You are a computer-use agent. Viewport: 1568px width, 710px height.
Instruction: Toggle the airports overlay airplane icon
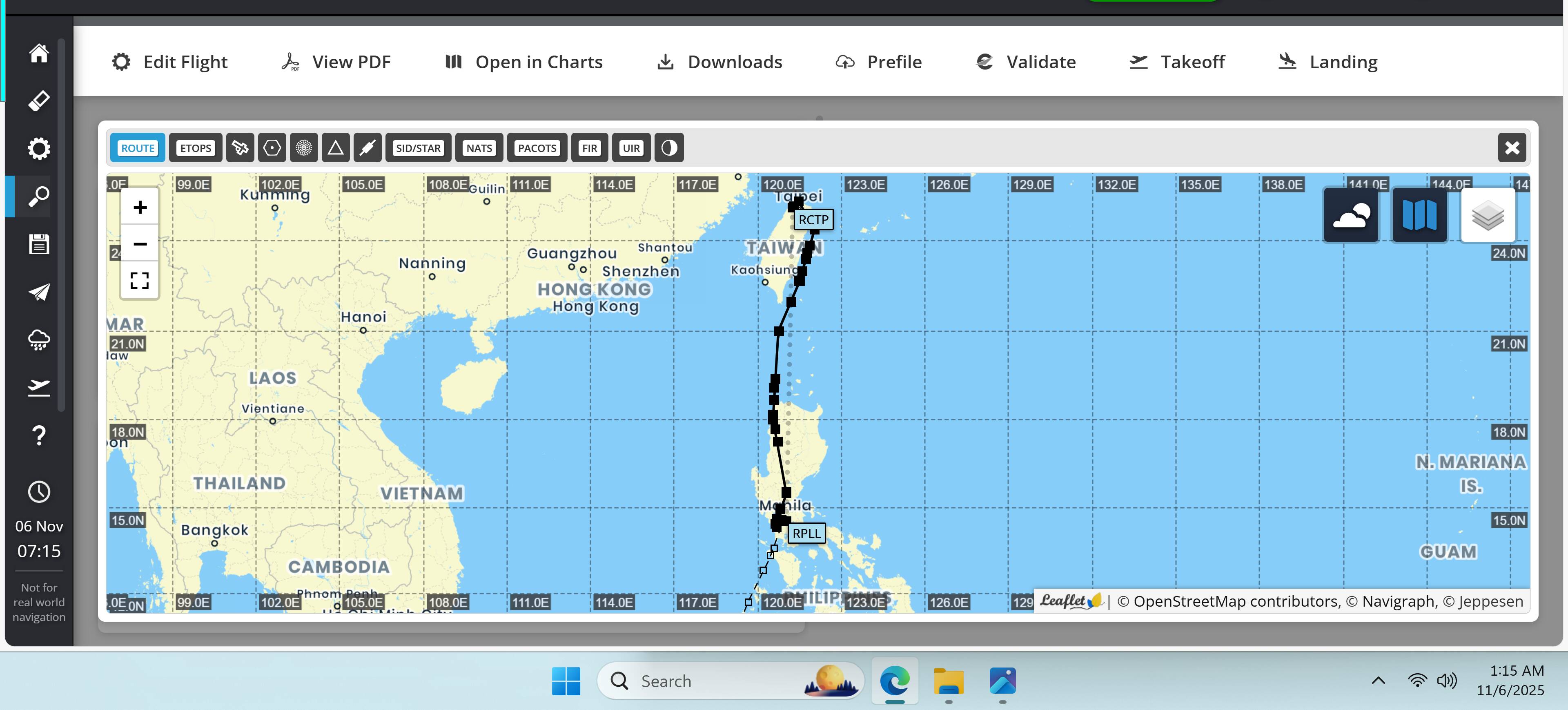[241, 148]
